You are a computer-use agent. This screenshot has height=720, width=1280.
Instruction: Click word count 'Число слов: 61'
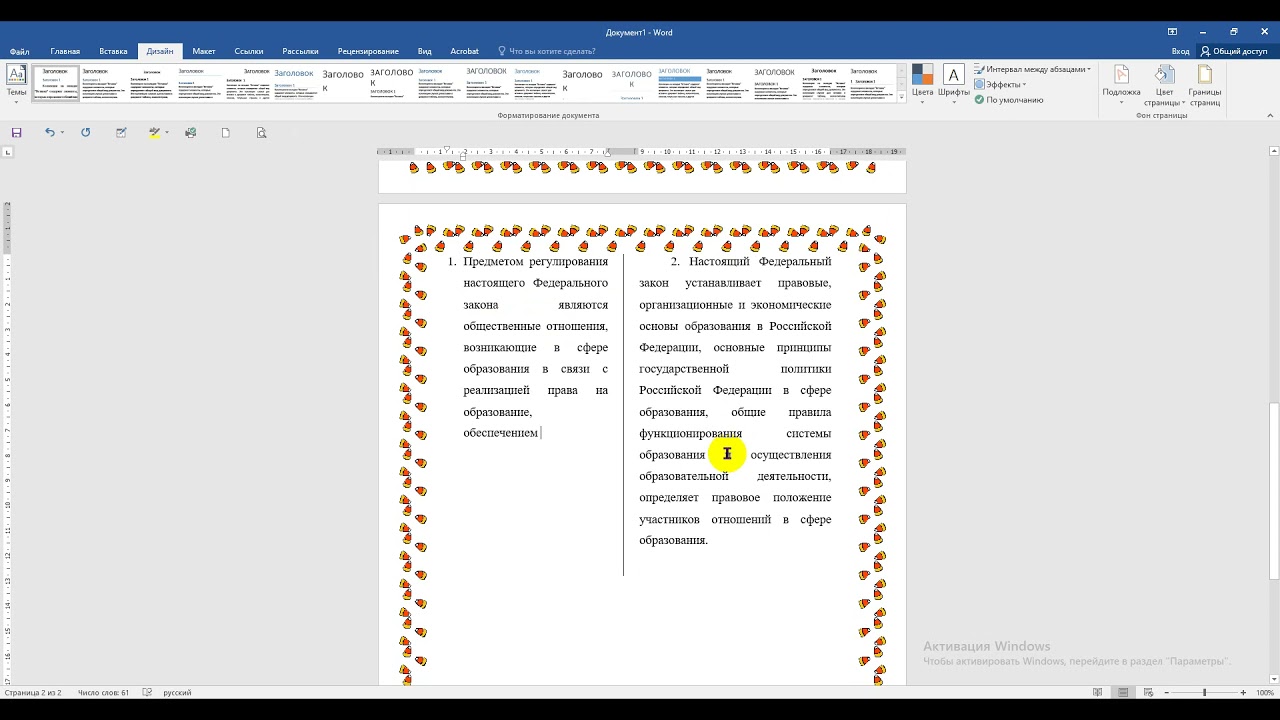click(x=103, y=692)
